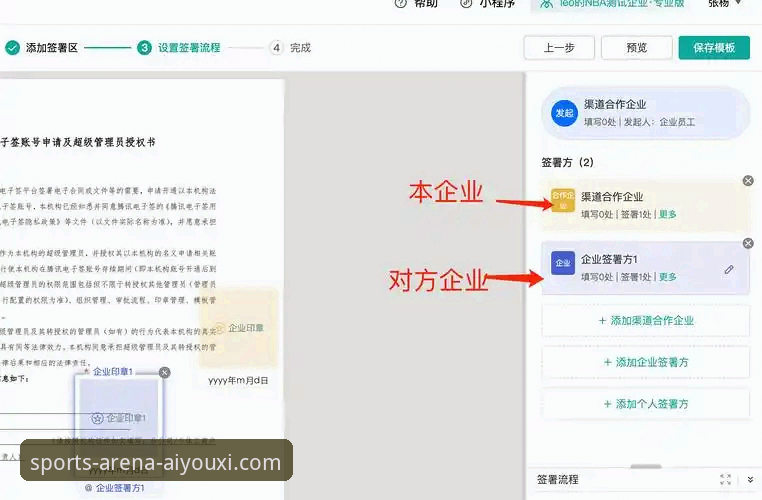Click the 保存模板 button

coord(714,48)
